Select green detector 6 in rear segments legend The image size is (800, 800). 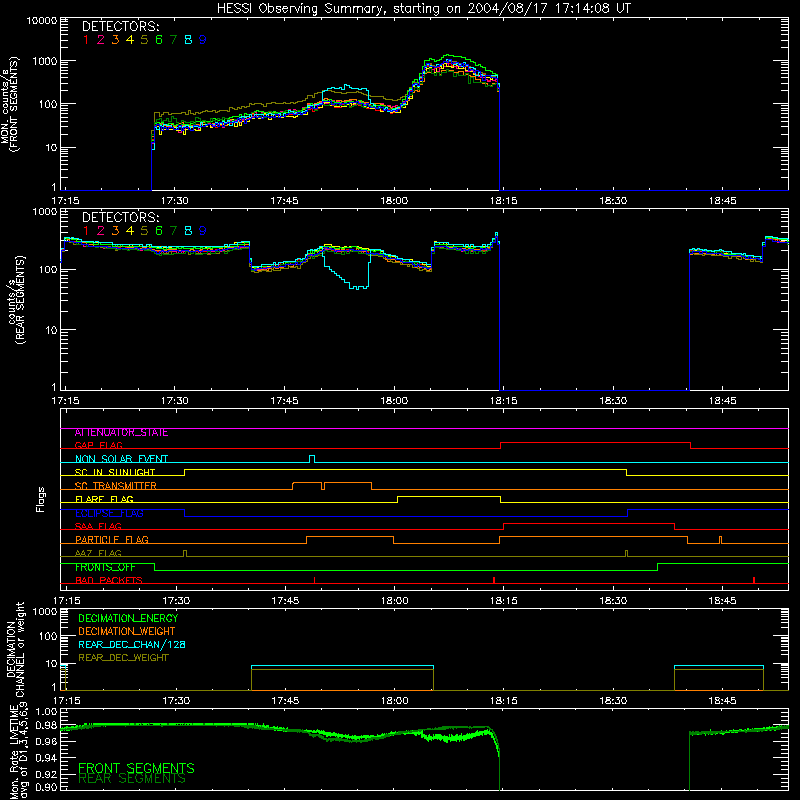pos(159,231)
